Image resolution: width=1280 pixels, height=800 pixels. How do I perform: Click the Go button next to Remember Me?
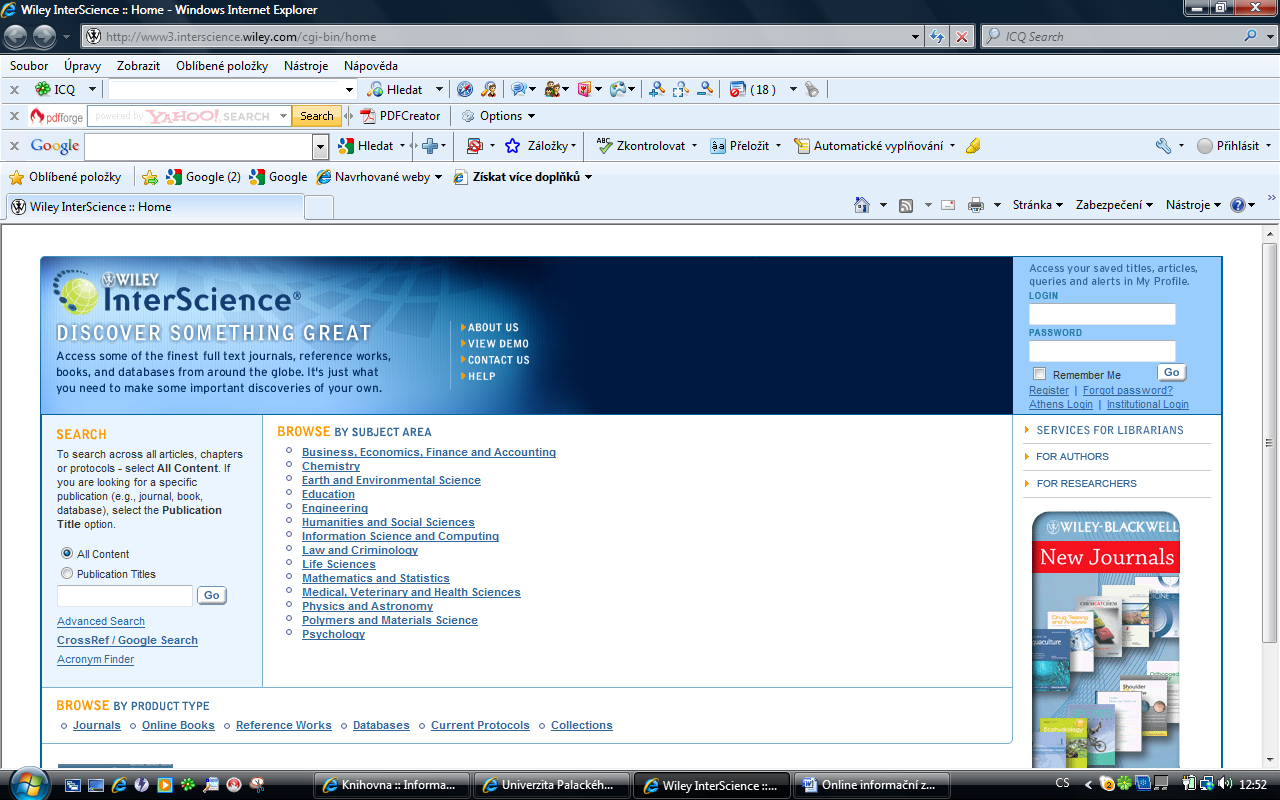click(x=1172, y=372)
